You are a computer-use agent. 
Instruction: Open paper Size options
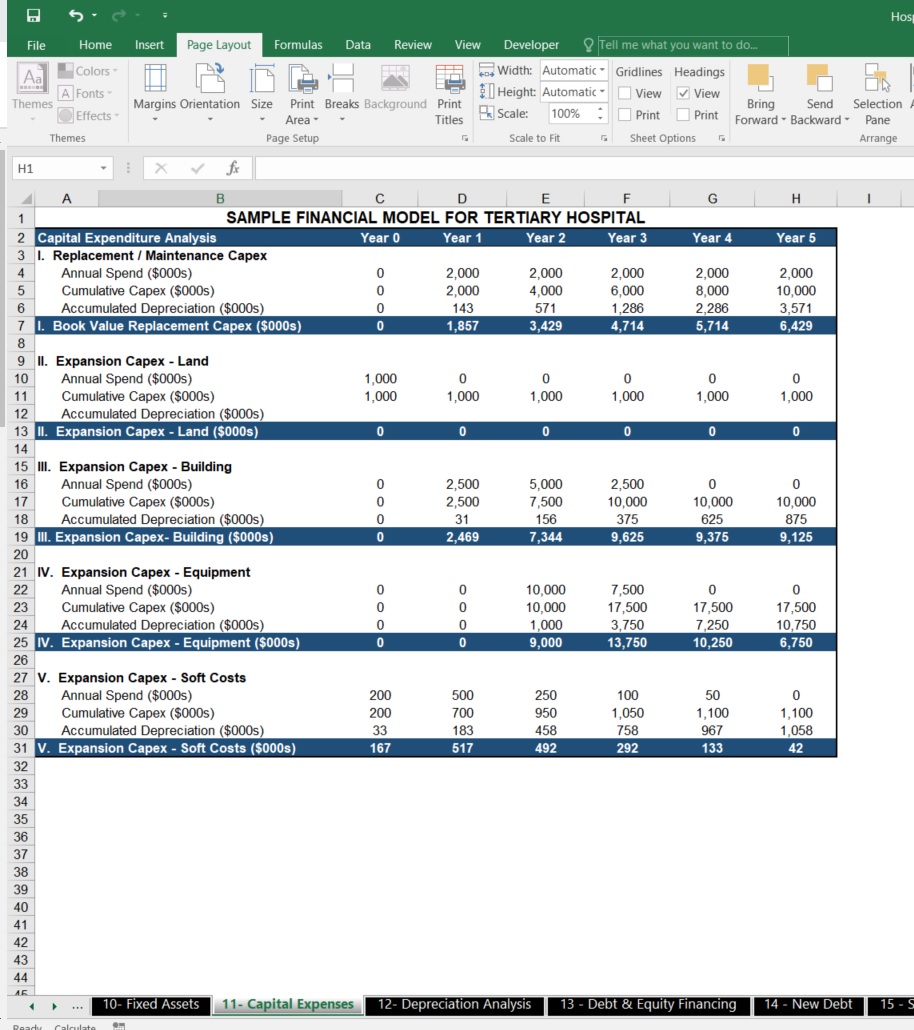pyautogui.click(x=262, y=93)
